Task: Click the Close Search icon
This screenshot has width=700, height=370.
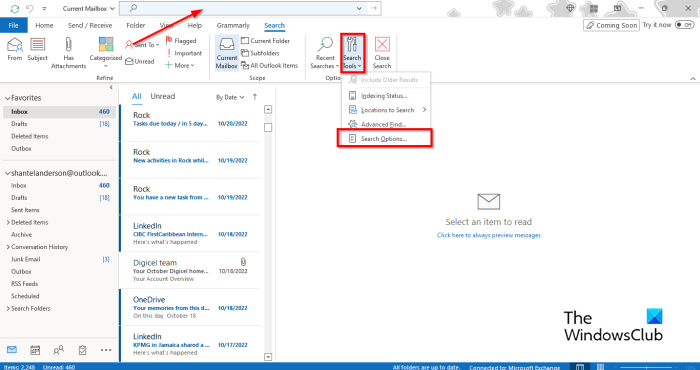Action: pos(382,53)
